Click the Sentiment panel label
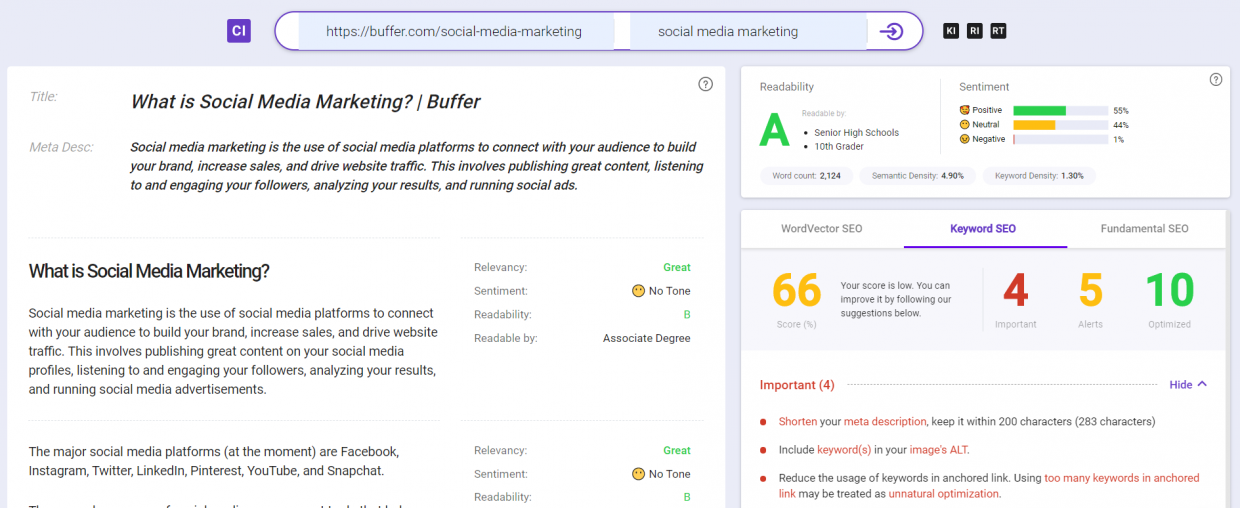 click(984, 87)
